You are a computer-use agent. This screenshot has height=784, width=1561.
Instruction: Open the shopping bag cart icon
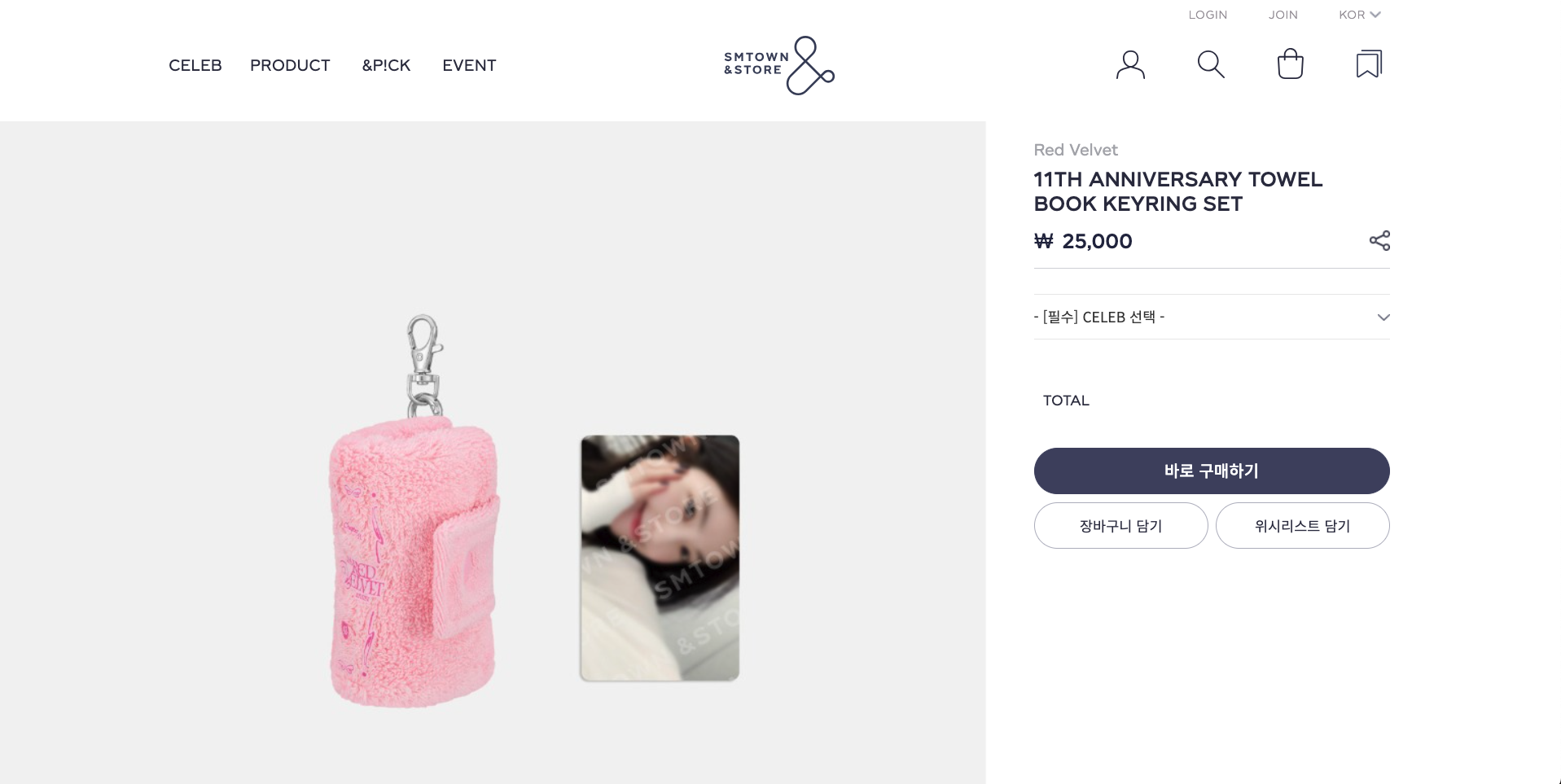point(1290,64)
